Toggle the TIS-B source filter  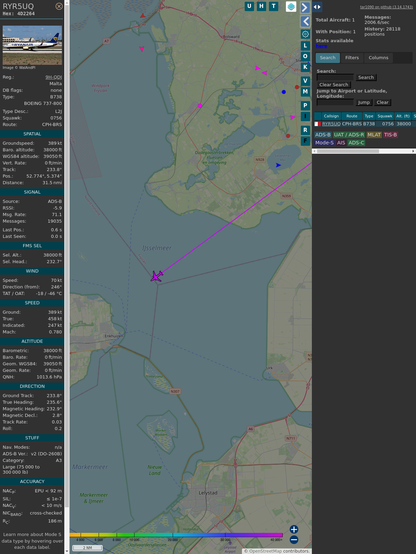[390, 135]
